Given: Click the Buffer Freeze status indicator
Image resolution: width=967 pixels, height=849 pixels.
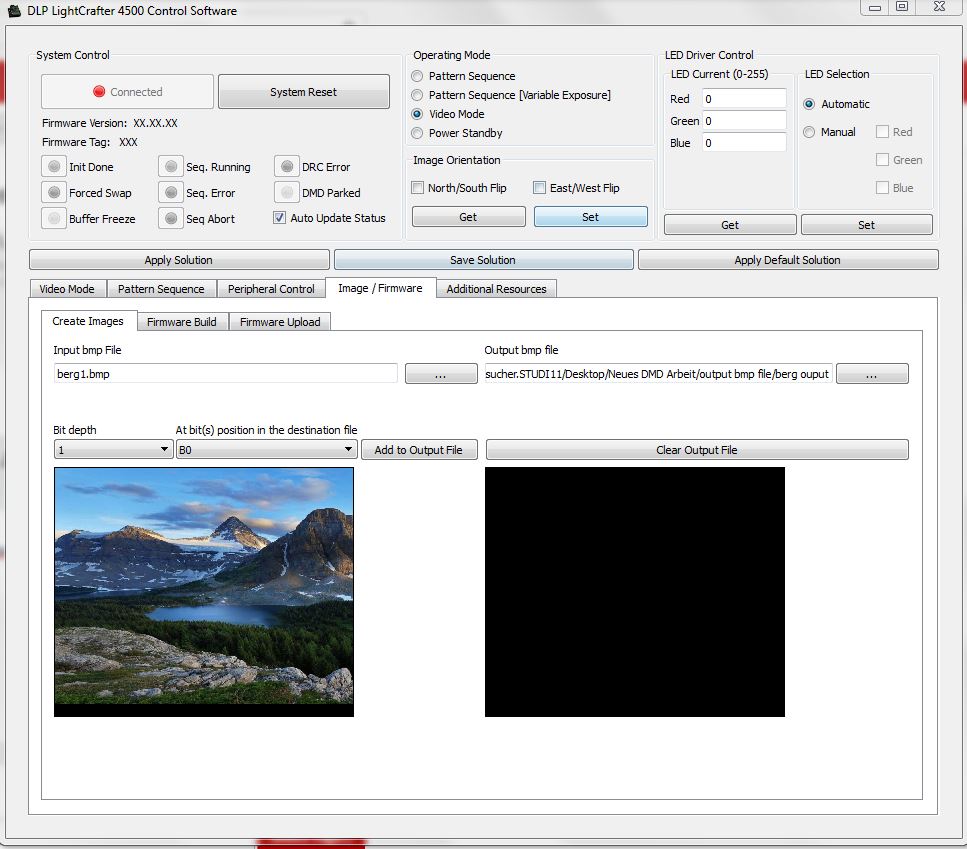Looking at the screenshot, I should (x=54, y=218).
